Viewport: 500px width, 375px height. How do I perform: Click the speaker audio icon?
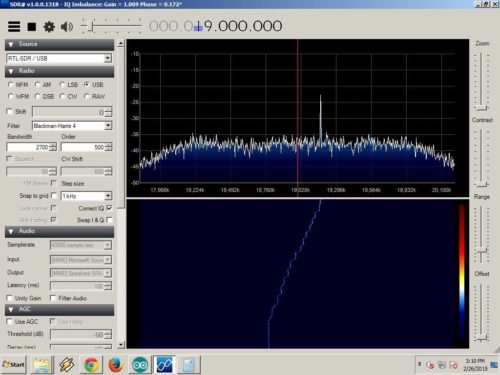click(67, 26)
